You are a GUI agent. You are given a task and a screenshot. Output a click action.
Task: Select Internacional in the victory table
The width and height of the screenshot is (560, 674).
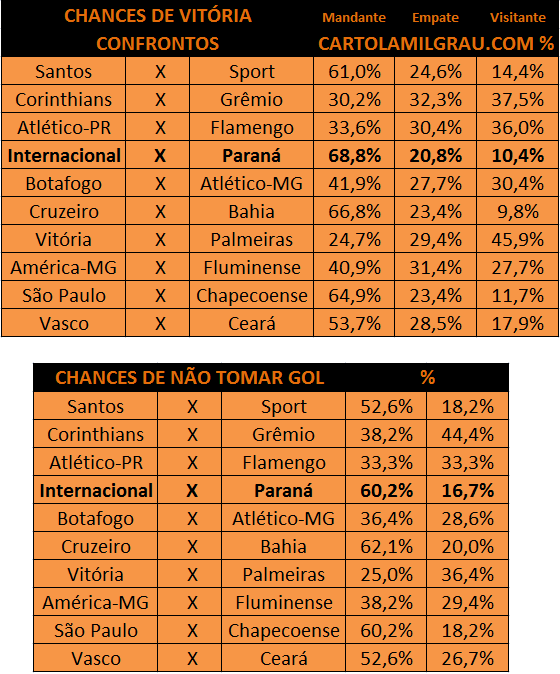pyautogui.click(x=64, y=155)
